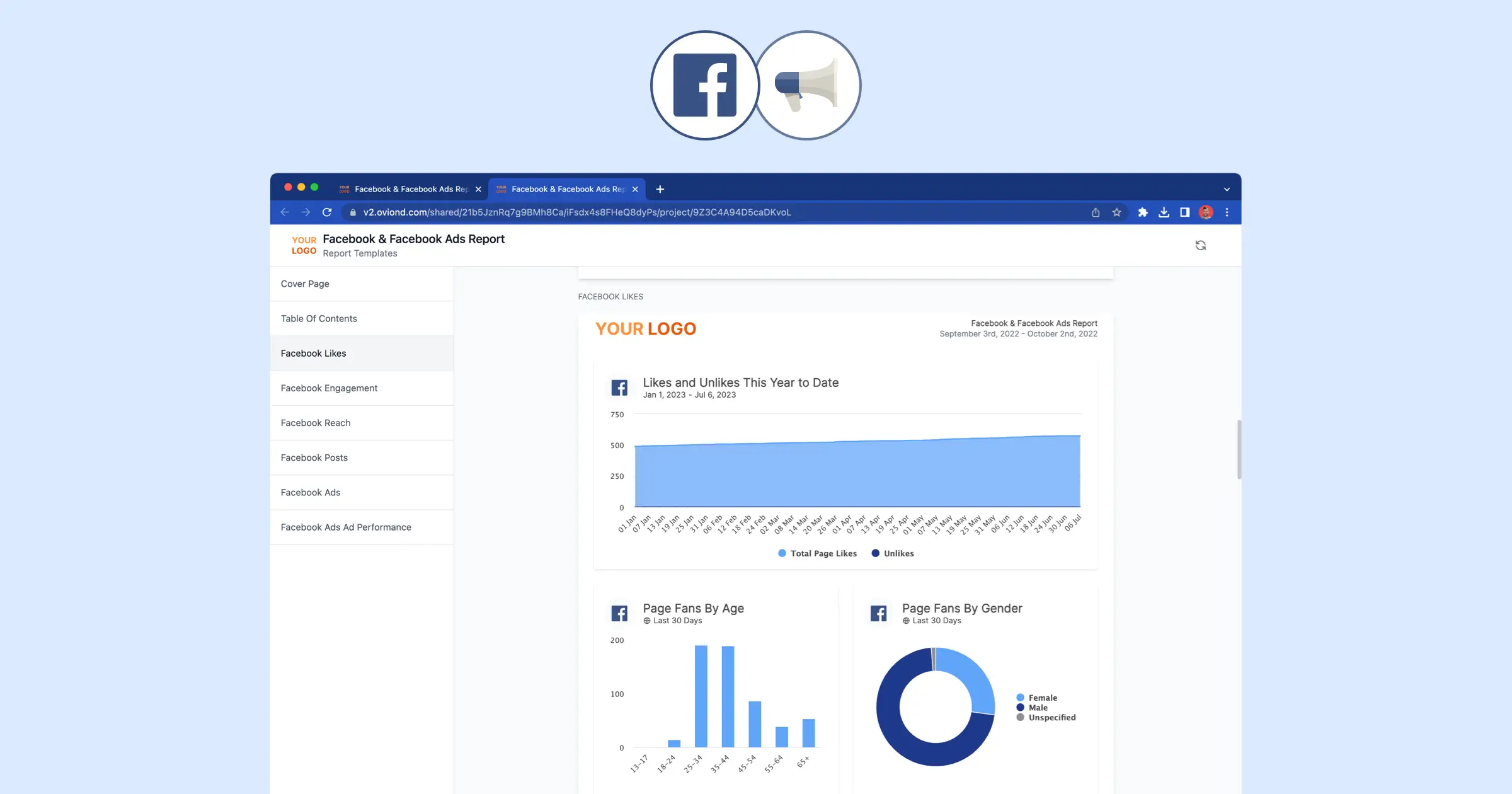The image size is (1512, 794).
Task: Close the active Facebook Ads Report tab
Action: 635,189
